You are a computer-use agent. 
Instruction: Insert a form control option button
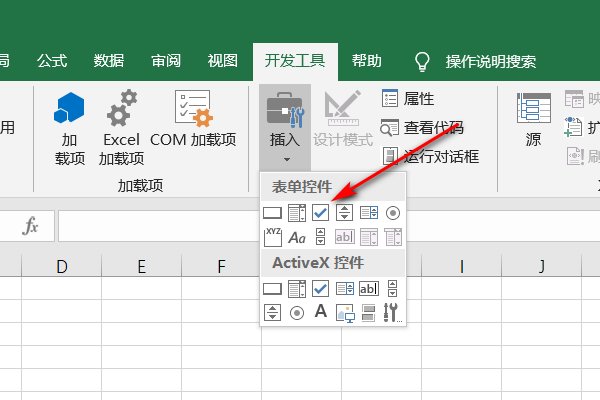click(x=393, y=213)
